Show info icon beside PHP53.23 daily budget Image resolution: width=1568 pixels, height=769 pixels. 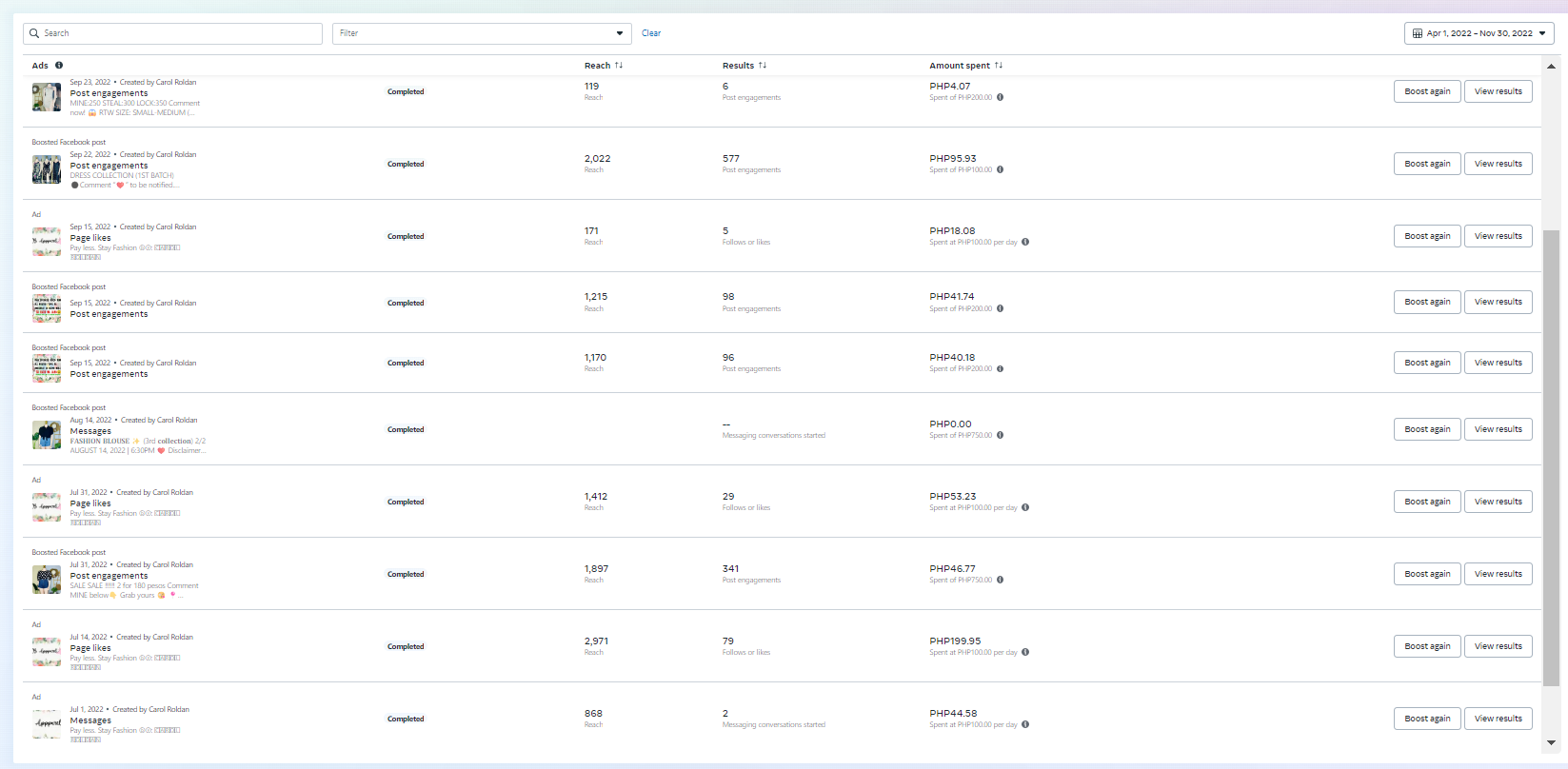(x=1025, y=507)
